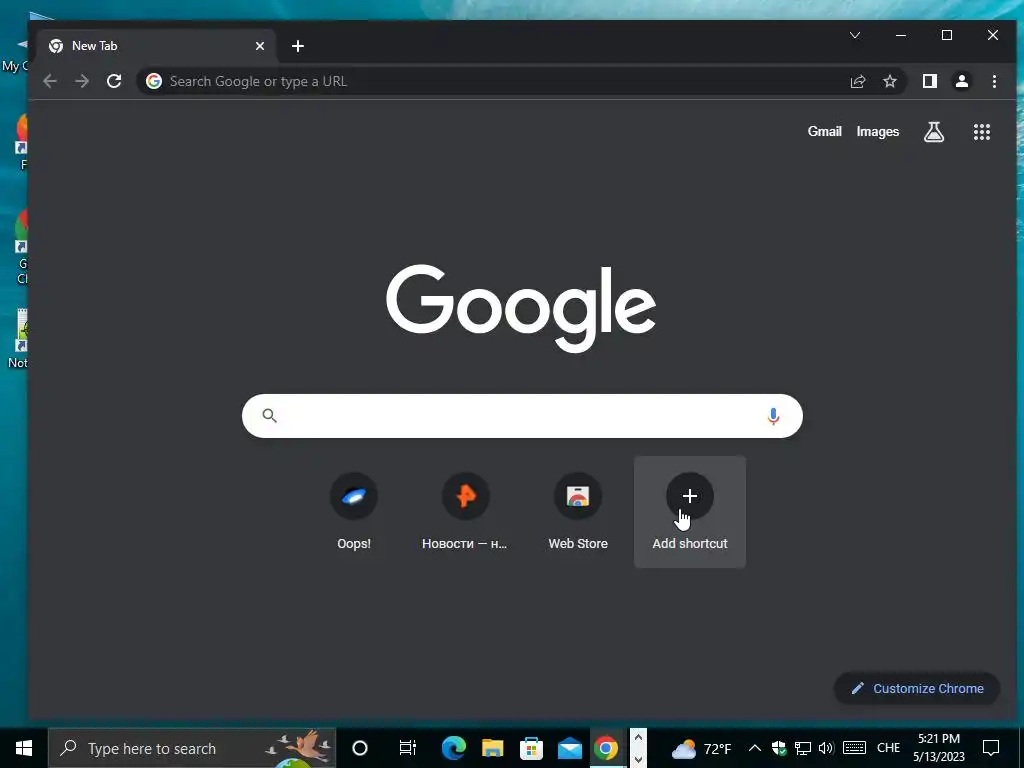Image resolution: width=1024 pixels, height=768 pixels.
Task: Start voice search with the microphone
Action: point(773,416)
